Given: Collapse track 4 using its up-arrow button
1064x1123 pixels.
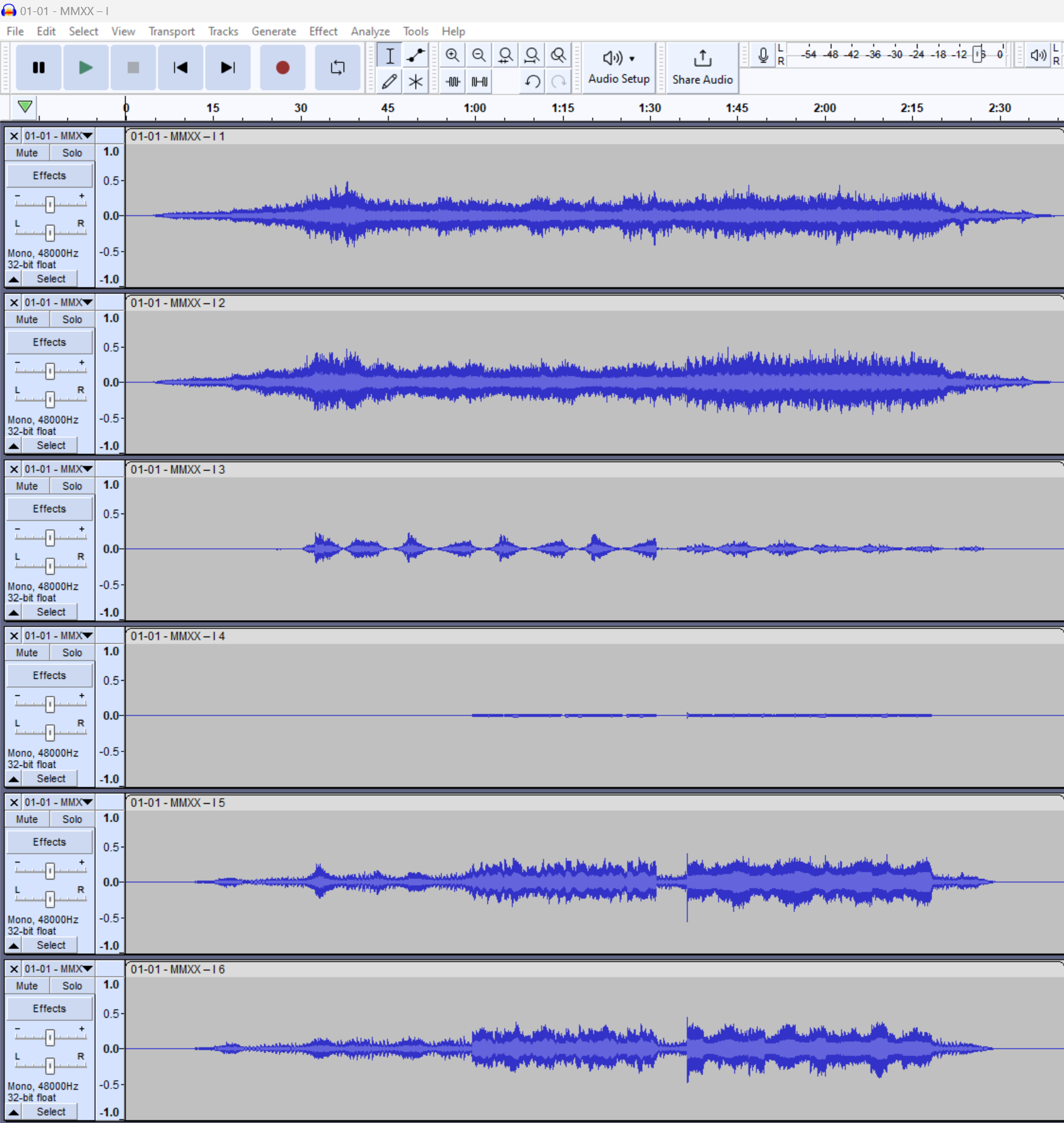Looking at the screenshot, I should coord(14,779).
